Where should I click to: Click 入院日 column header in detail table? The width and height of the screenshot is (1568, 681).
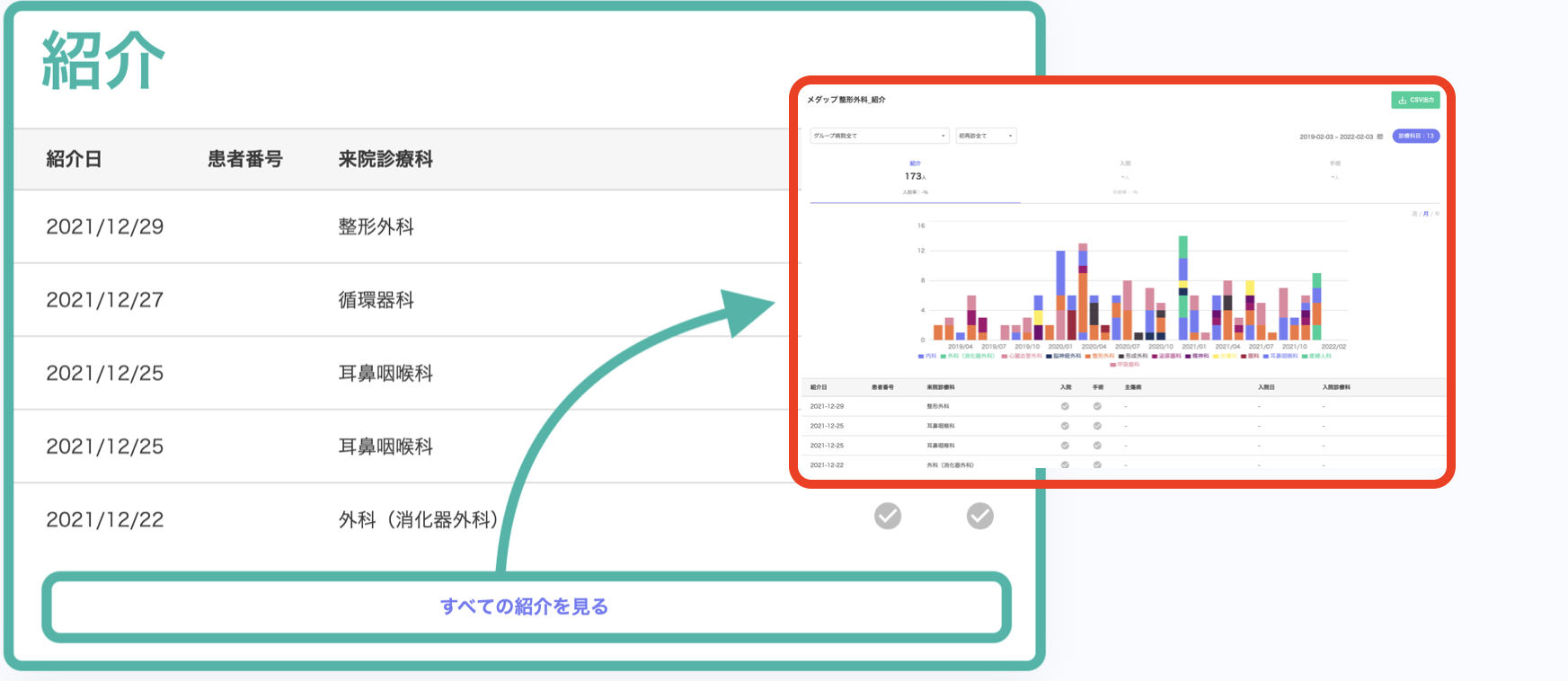(x=1266, y=387)
